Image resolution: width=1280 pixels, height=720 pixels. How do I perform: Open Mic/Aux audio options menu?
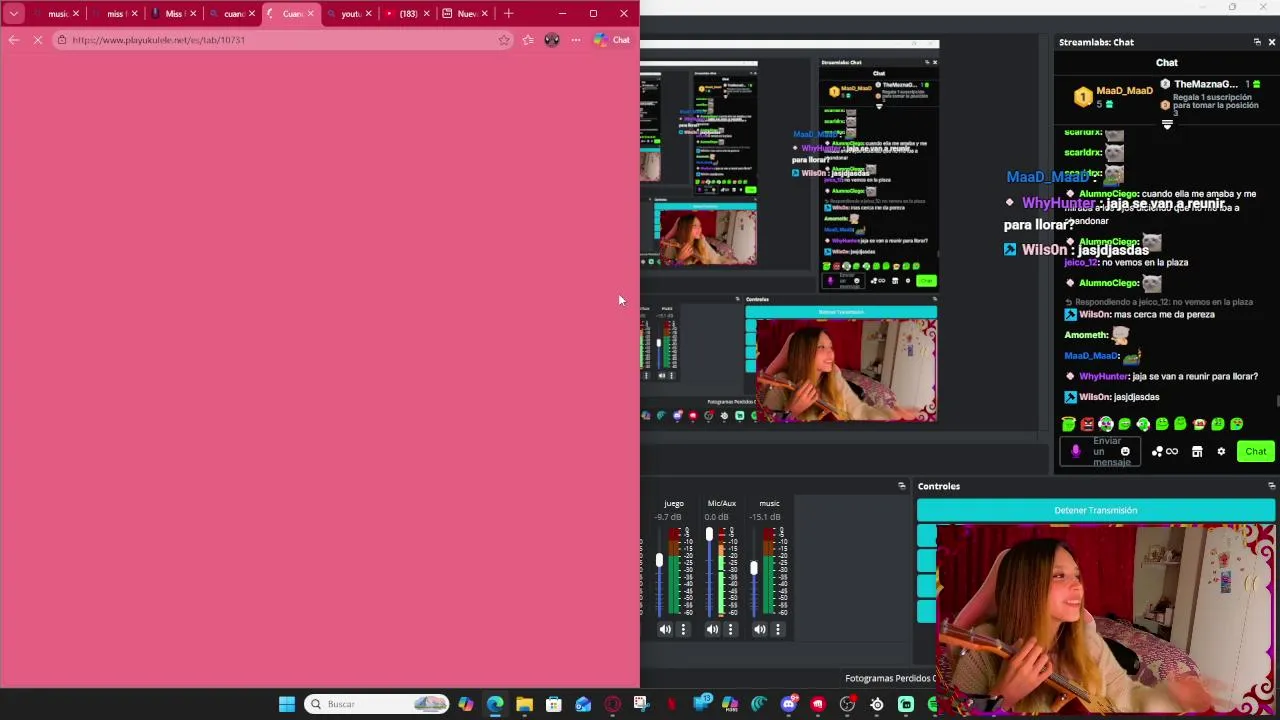click(730, 629)
